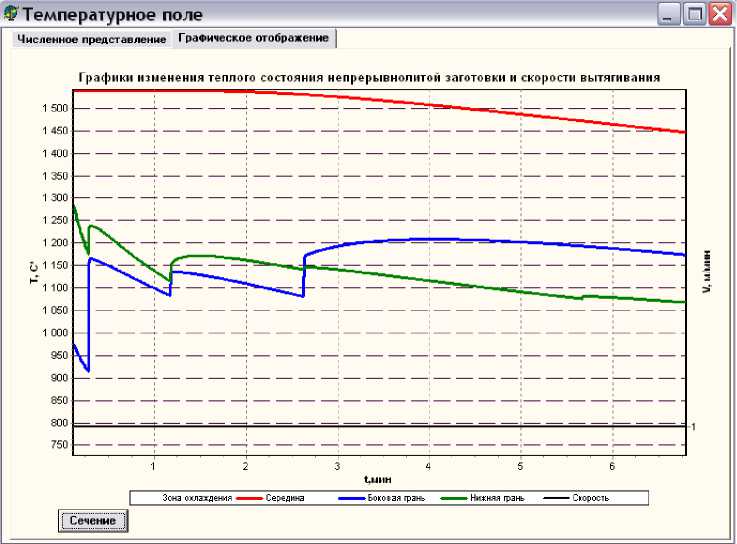The width and height of the screenshot is (737, 544).
Task: Click the Y-axis value 1 000
Action: tap(55, 333)
